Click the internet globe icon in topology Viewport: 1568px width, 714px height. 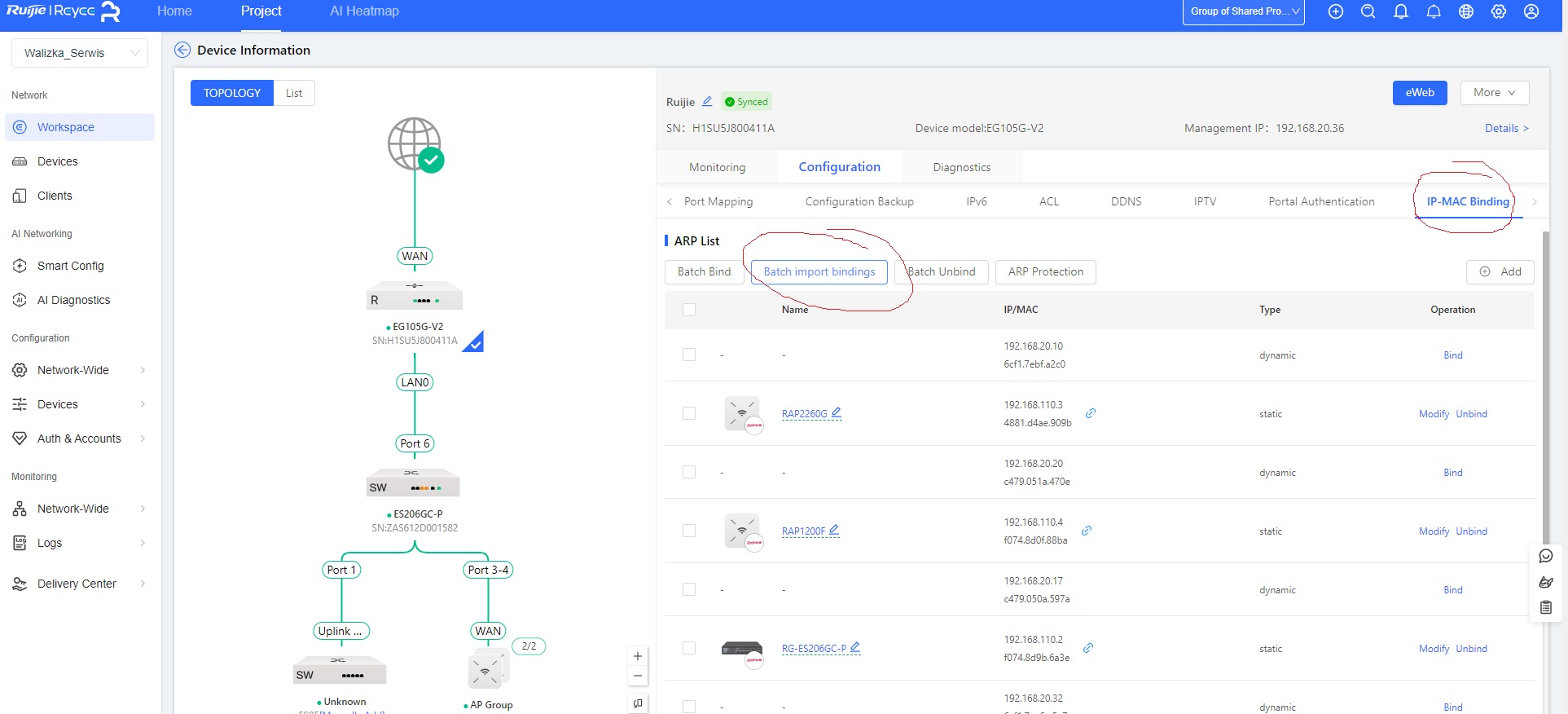pos(415,144)
